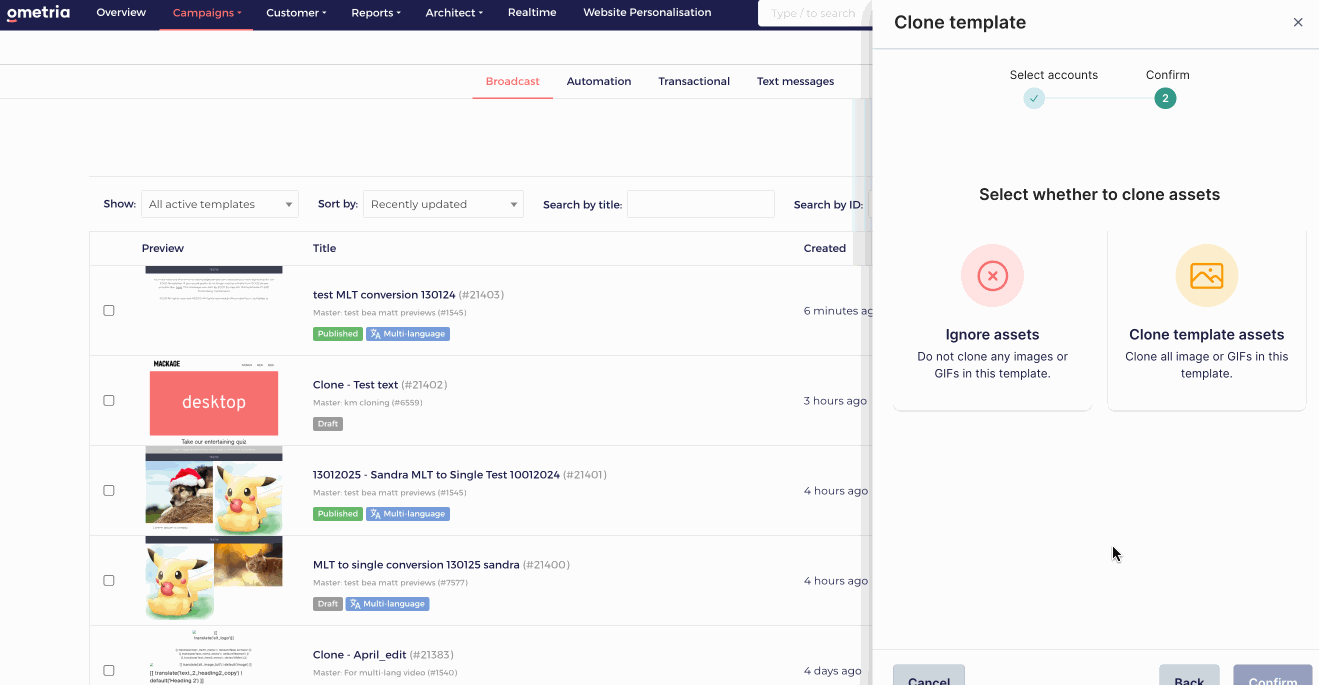
Task: Switch to the Automation tab
Action: 599,82
